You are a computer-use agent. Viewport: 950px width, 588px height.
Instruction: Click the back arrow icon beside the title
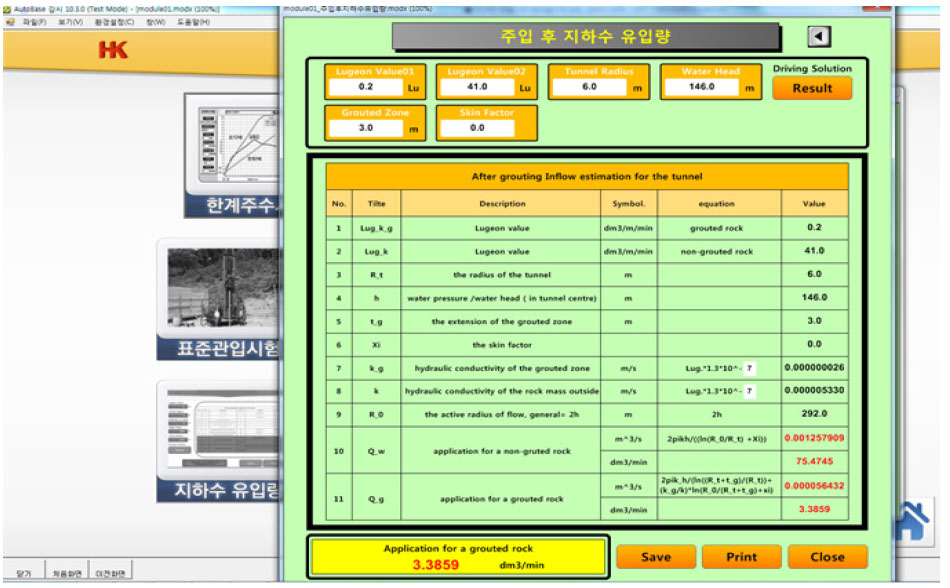coord(819,36)
